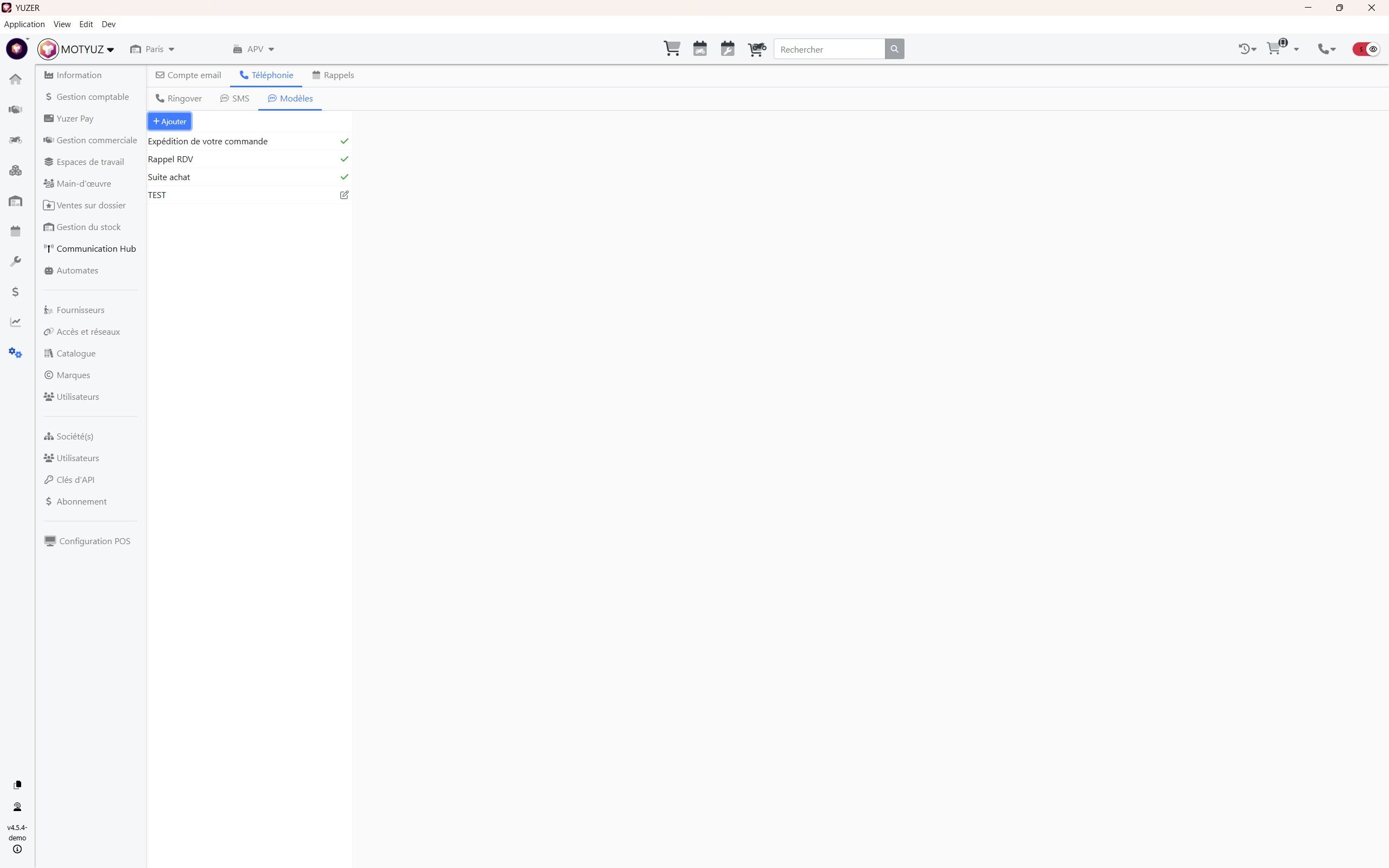Image resolution: width=1389 pixels, height=868 pixels.
Task: Click the Ajouter button
Action: click(169, 122)
